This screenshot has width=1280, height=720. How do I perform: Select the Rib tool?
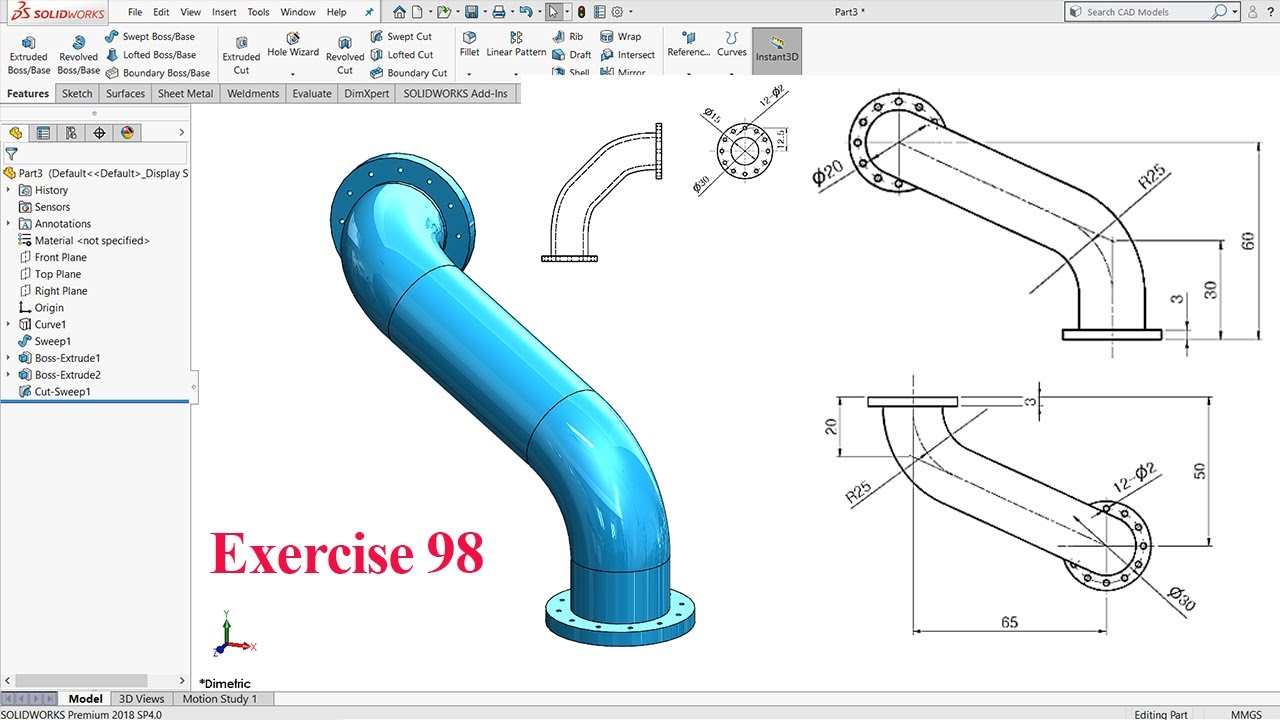click(x=567, y=37)
